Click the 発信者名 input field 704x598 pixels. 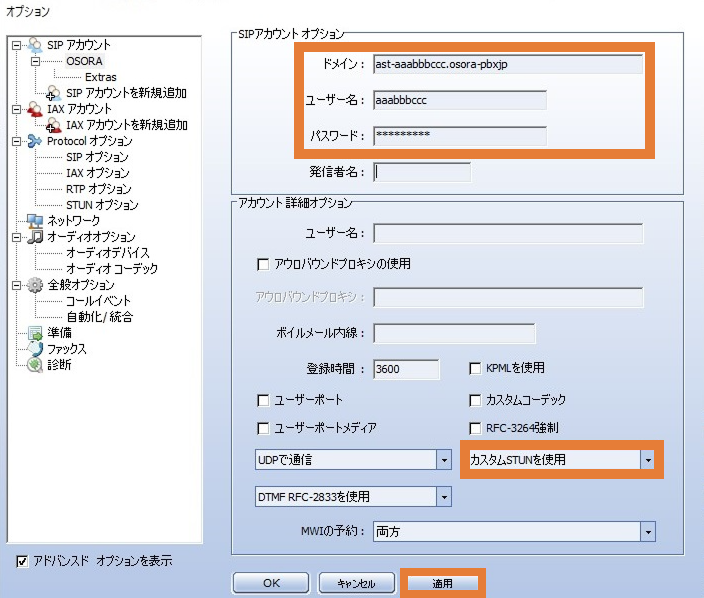pyautogui.click(x=421, y=171)
